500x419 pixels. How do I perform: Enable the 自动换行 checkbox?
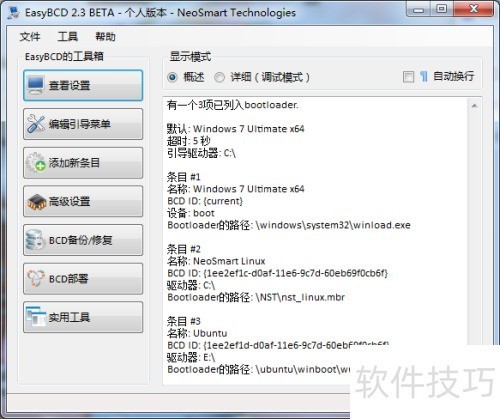408,77
